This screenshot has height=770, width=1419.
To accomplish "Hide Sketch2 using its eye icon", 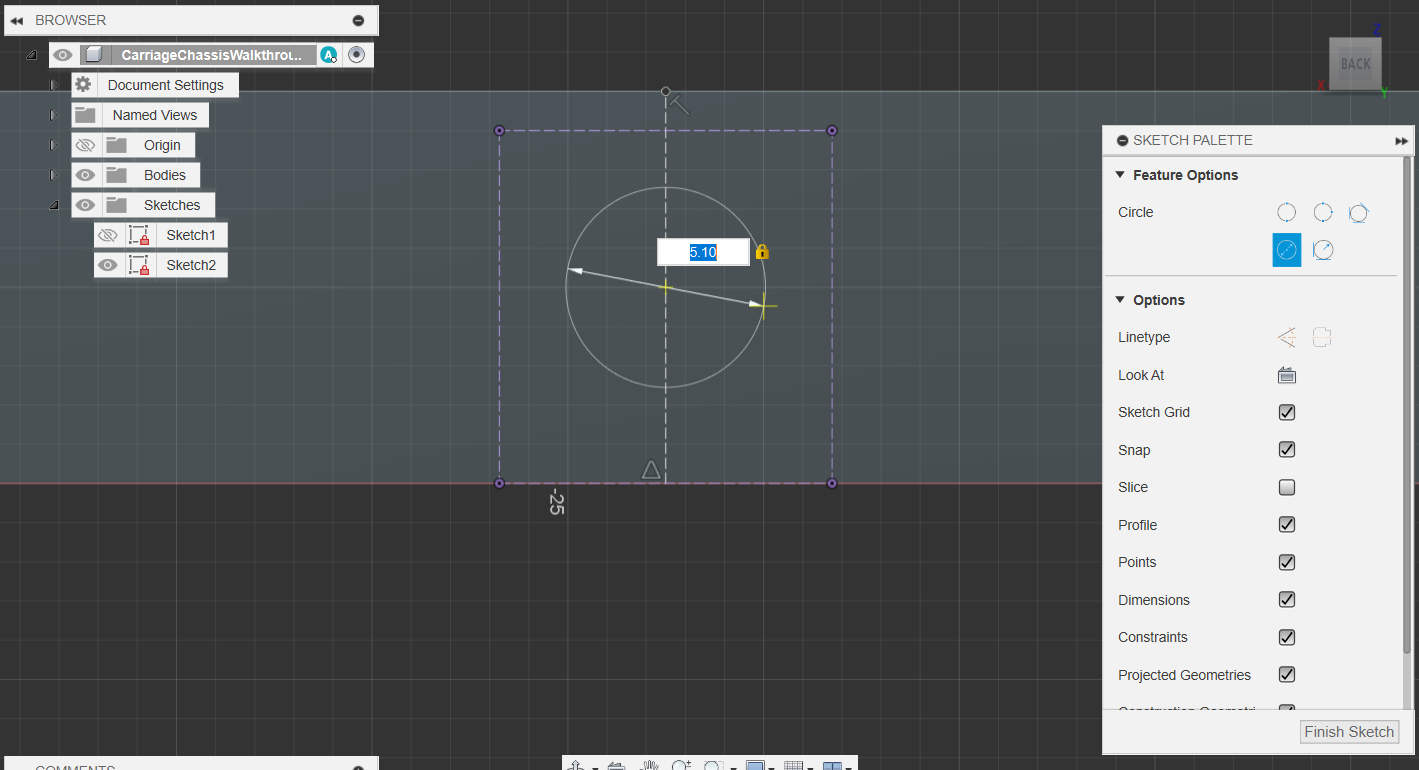I will point(108,265).
